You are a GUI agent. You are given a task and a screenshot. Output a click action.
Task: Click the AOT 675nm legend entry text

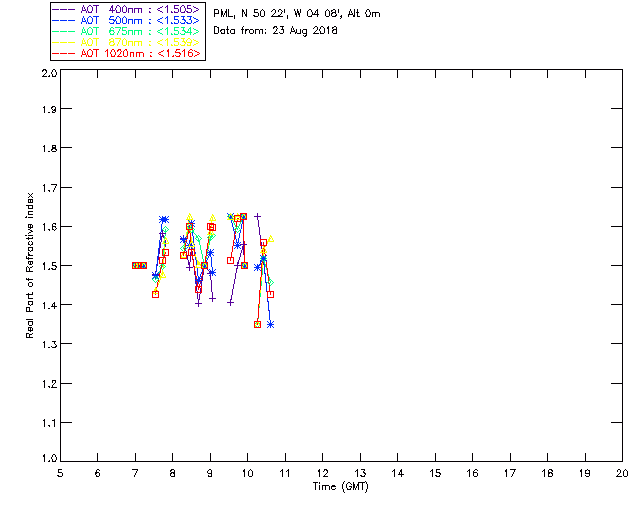[x=140, y=31]
